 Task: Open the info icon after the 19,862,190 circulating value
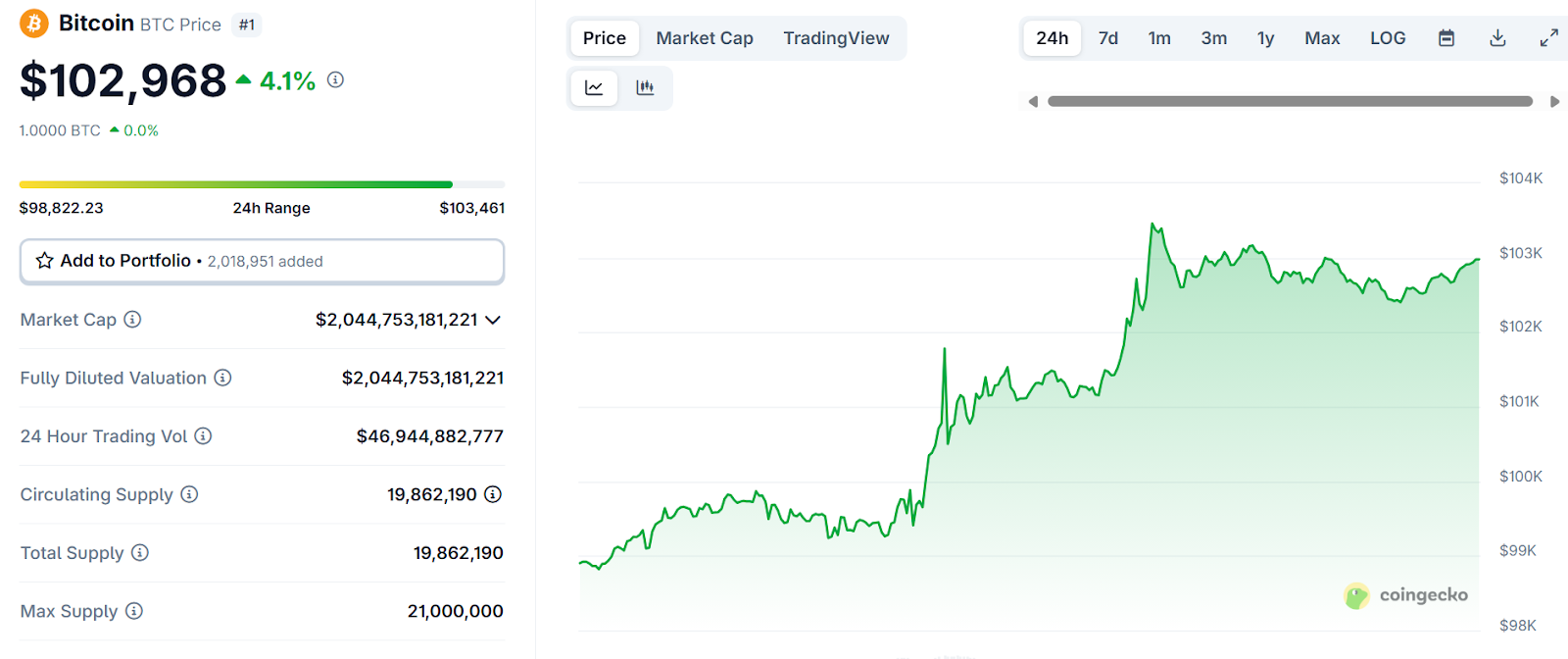pos(493,494)
